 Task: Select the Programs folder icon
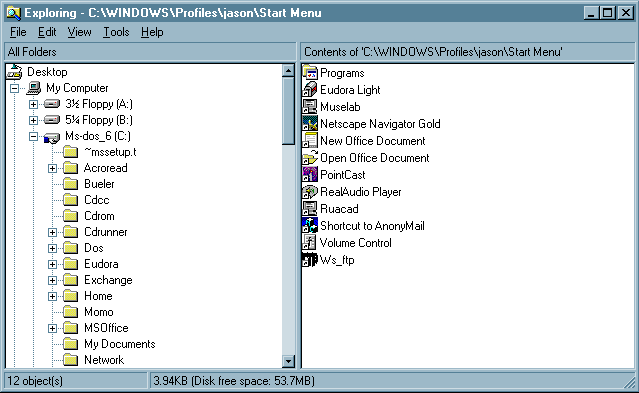click(310, 73)
